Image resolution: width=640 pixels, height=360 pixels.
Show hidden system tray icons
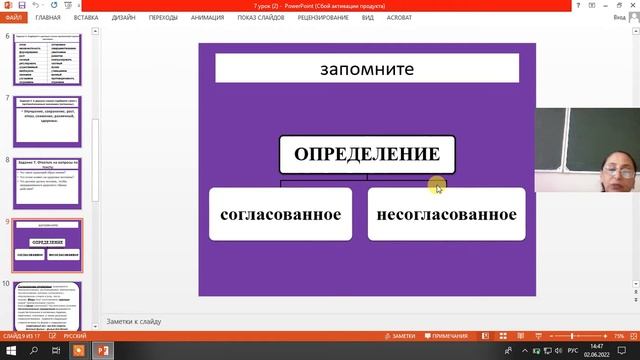(524, 351)
